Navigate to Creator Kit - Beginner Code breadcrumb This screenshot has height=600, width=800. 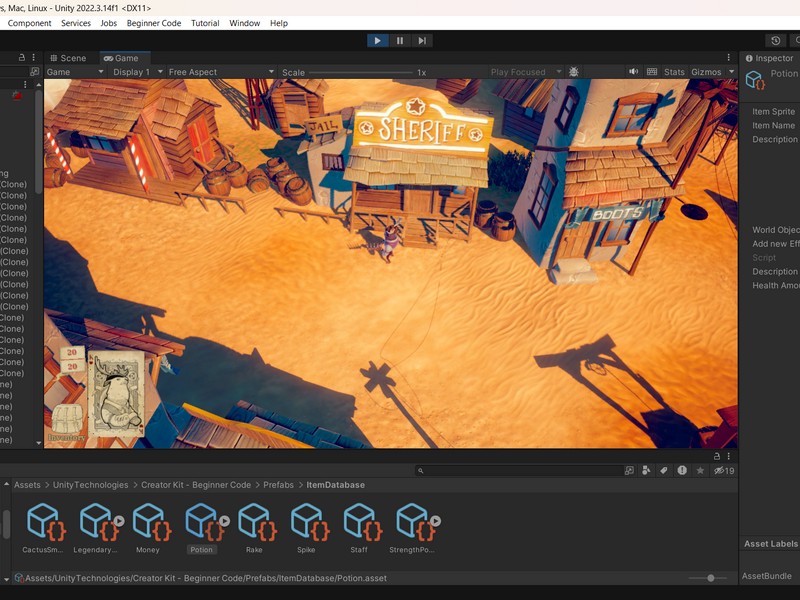pyautogui.click(x=196, y=485)
